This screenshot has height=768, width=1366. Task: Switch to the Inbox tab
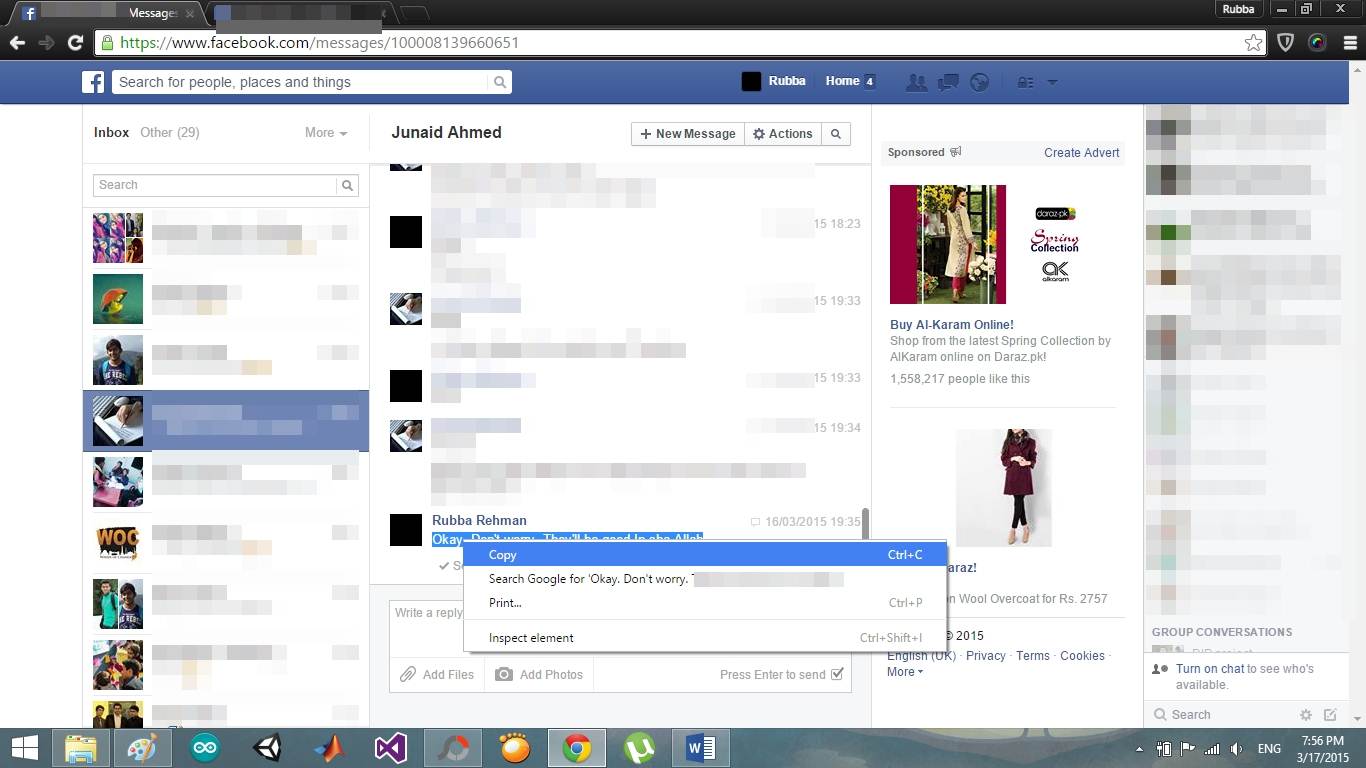tap(111, 132)
